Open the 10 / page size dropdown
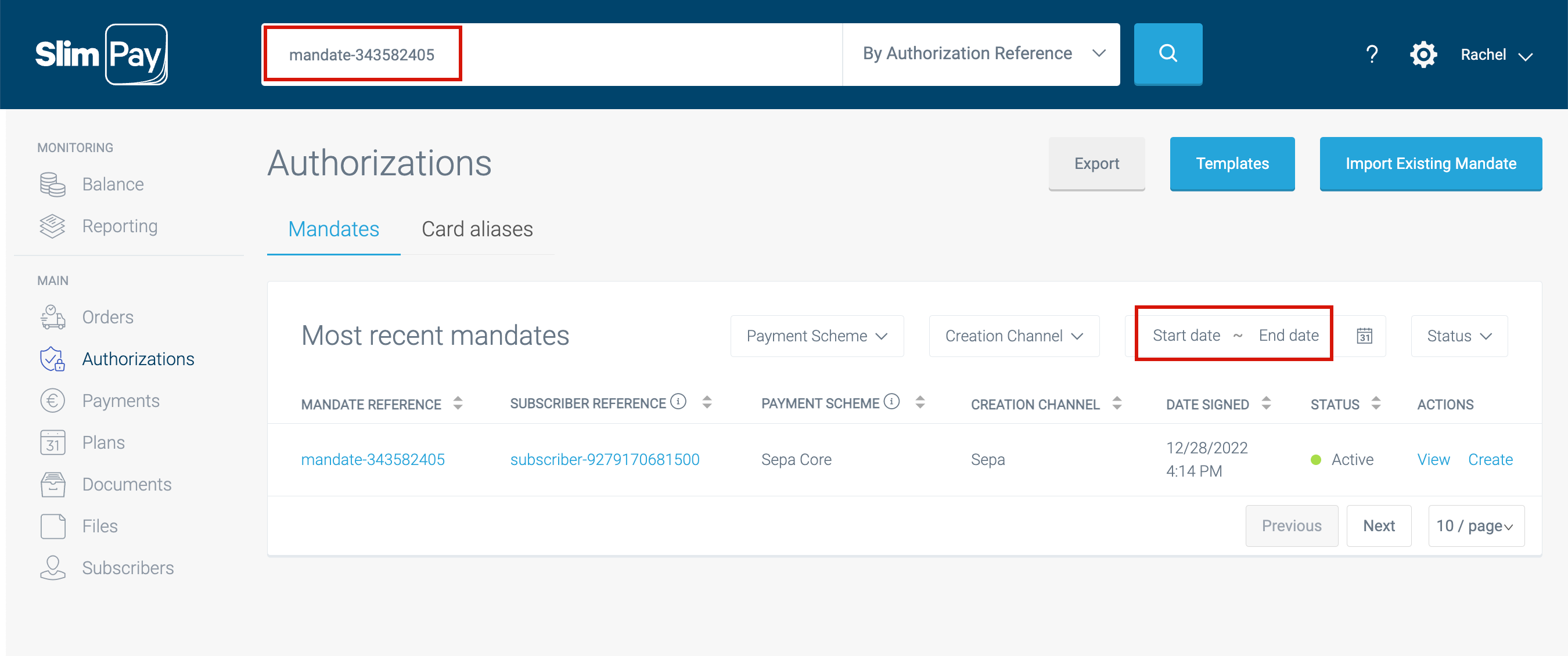1568x656 pixels. [x=1476, y=526]
